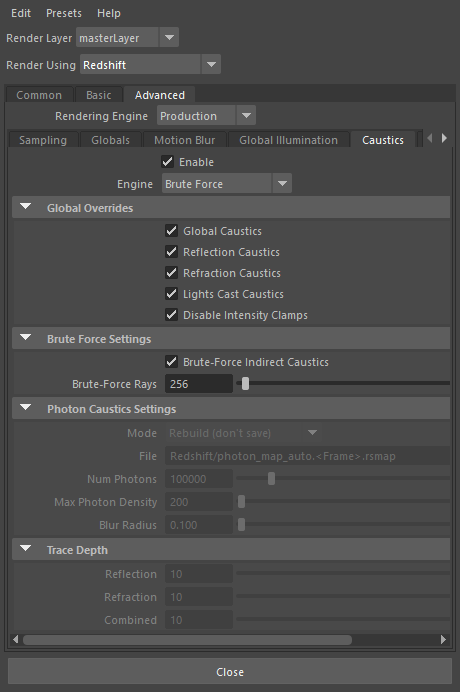Screen dimensions: 460x692
Task: Switch to the Global Illumination tab
Action: pos(288,140)
